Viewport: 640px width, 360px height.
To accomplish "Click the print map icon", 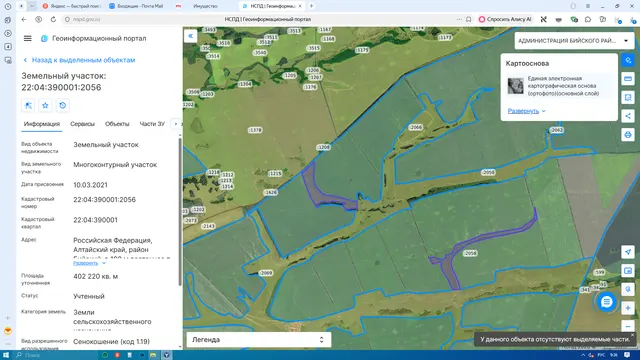I will (x=628, y=135).
